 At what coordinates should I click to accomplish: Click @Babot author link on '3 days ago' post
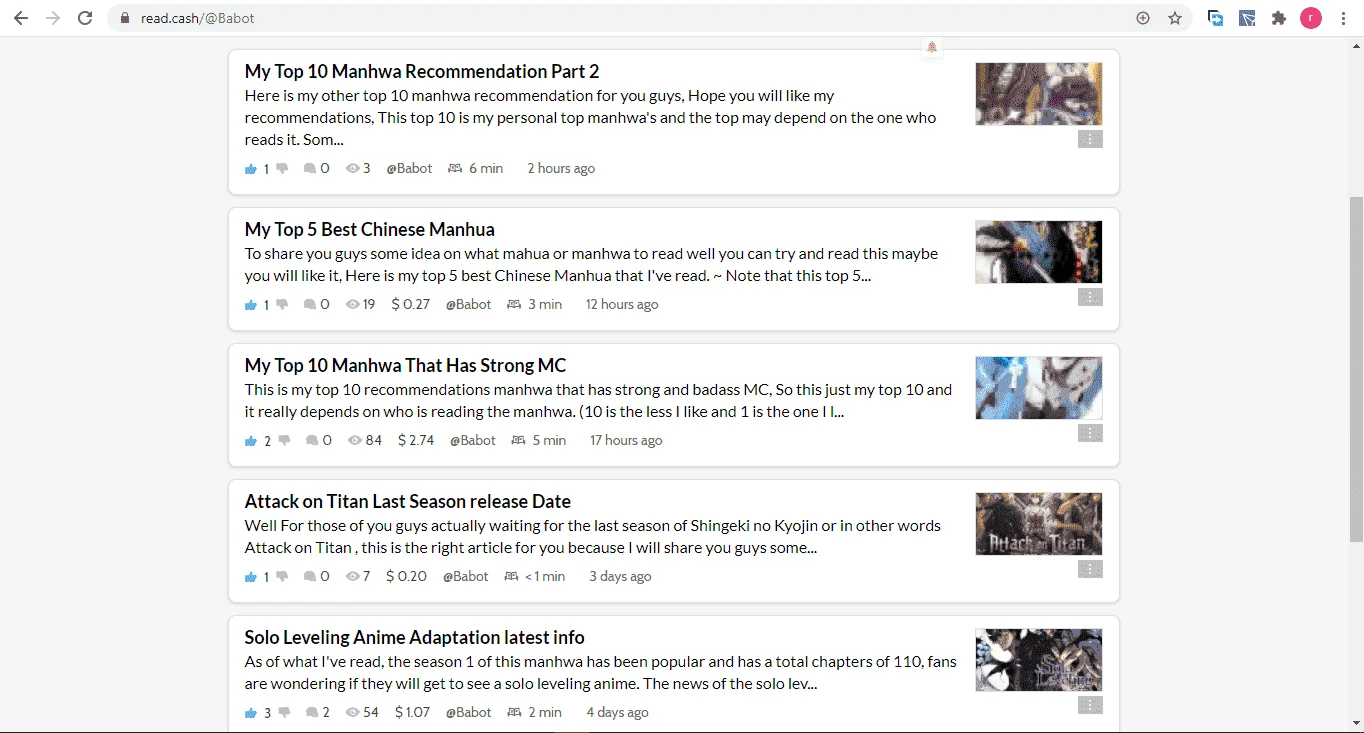[x=465, y=576]
